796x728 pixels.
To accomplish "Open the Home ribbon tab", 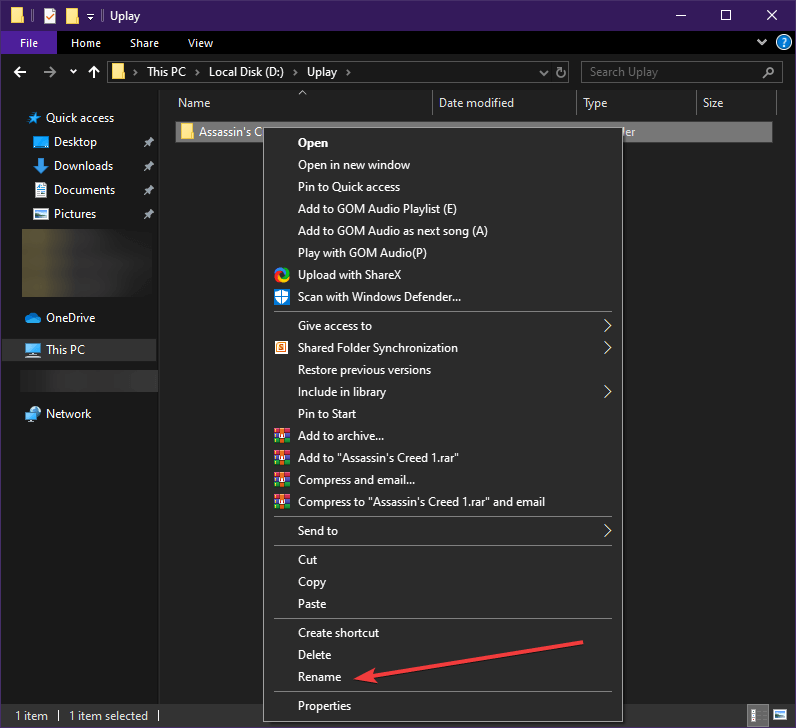I will pos(86,43).
